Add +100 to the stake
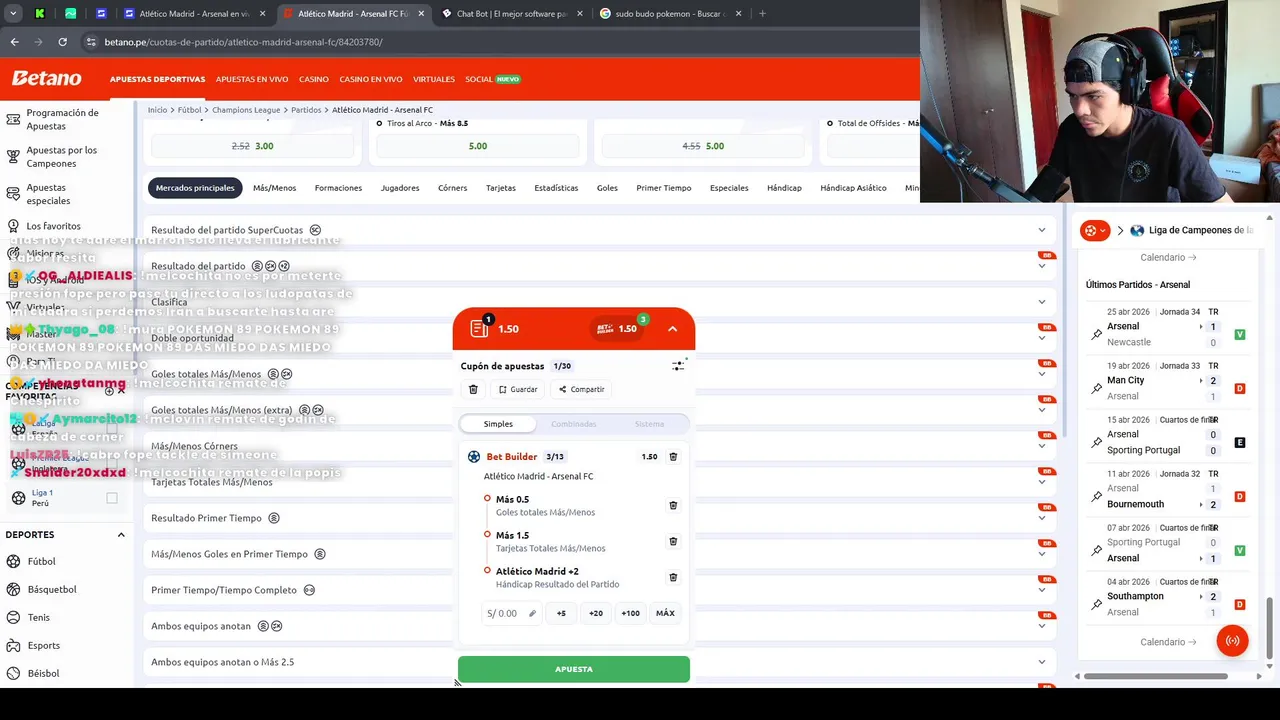1280x720 pixels. click(x=630, y=613)
